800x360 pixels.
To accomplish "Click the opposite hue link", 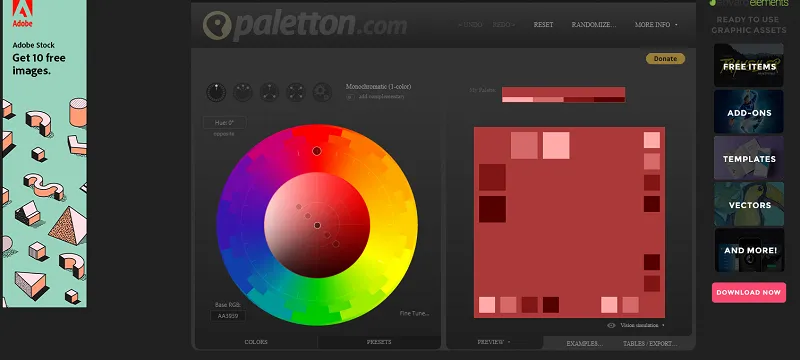I will [224, 134].
